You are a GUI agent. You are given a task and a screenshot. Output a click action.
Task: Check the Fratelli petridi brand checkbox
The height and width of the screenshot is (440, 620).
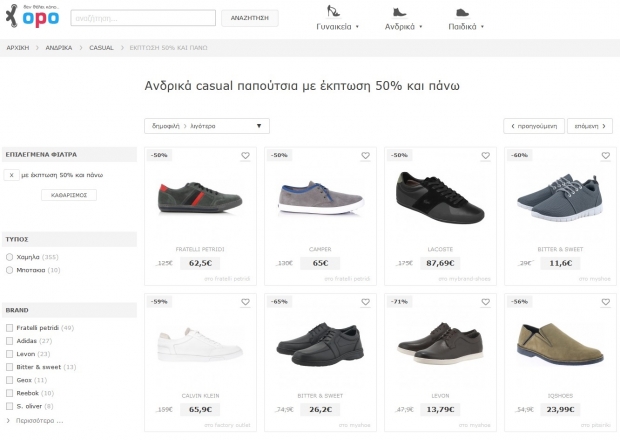[x=9, y=328]
